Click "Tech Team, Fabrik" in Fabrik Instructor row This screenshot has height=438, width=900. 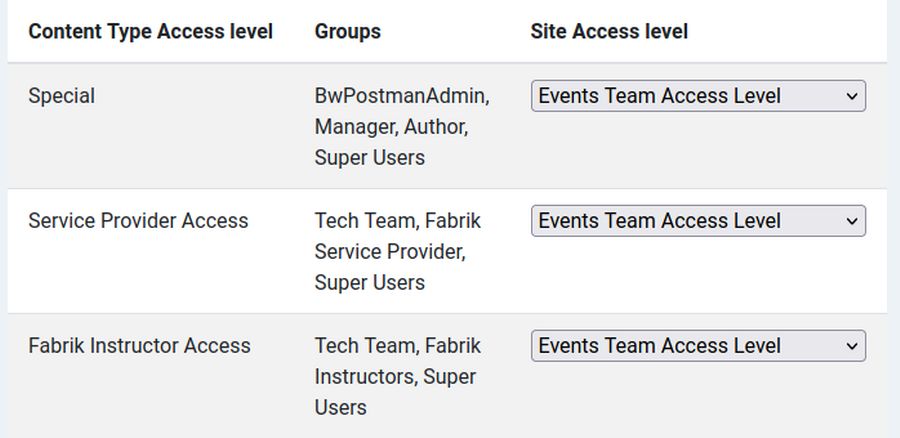point(397,346)
